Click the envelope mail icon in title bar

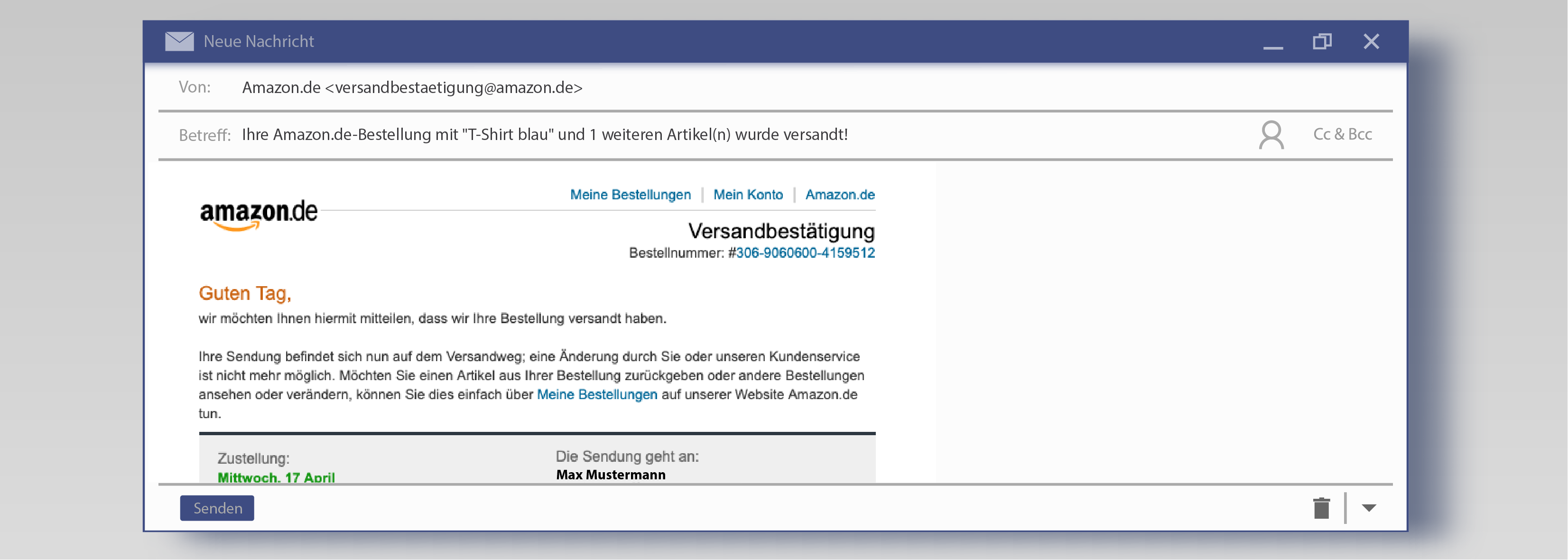click(179, 41)
